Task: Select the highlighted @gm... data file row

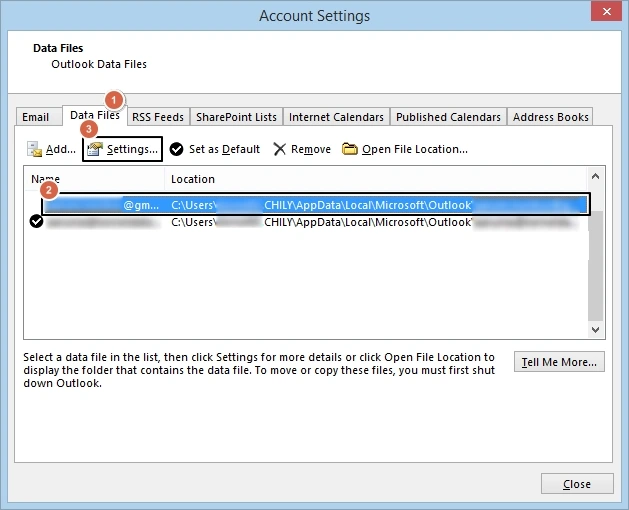Action: [x=315, y=205]
